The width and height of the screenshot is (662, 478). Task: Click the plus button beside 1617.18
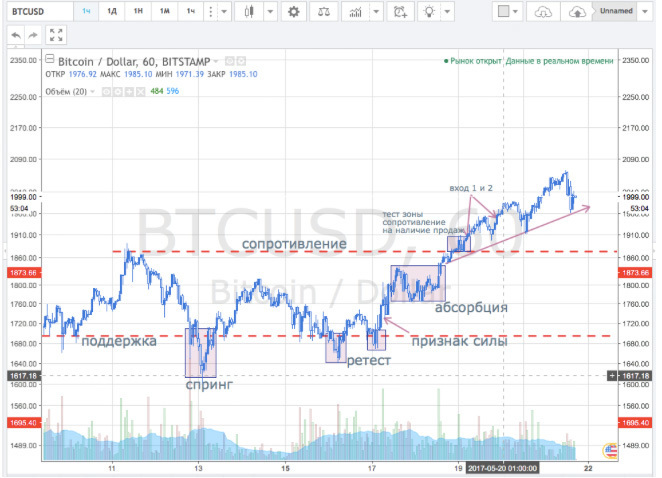click(x=612, y=375)
